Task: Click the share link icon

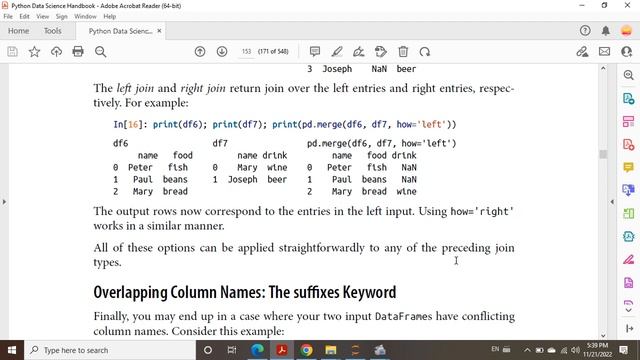Action: point(582,51)
